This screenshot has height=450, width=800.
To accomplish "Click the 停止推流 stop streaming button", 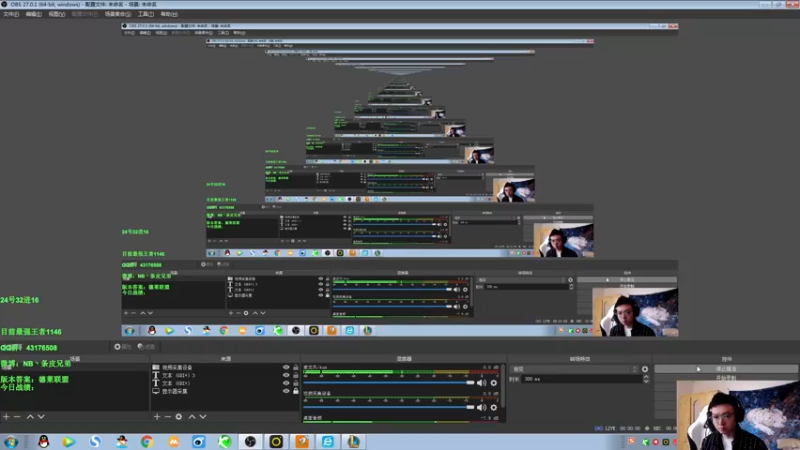I will click(x=726, y=368).
